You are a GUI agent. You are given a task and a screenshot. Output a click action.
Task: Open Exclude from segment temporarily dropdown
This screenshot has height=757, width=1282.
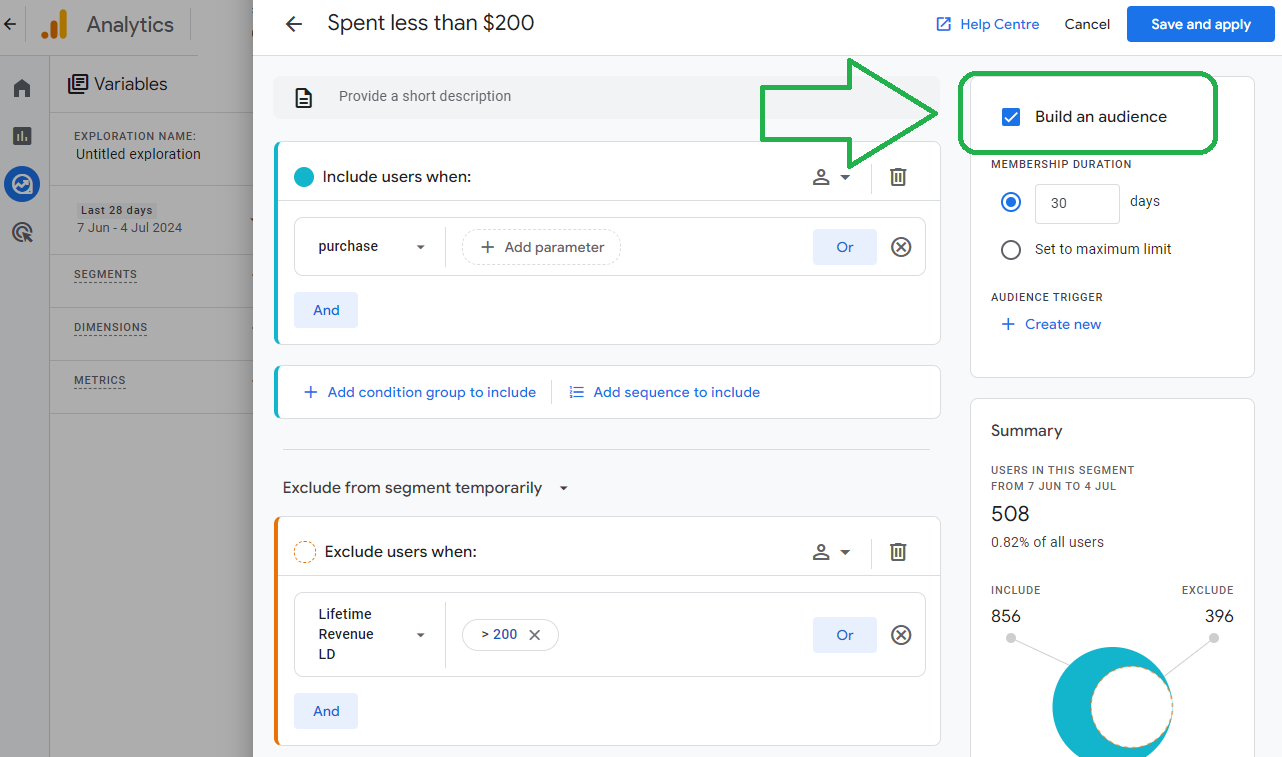[x=427, y=488]
